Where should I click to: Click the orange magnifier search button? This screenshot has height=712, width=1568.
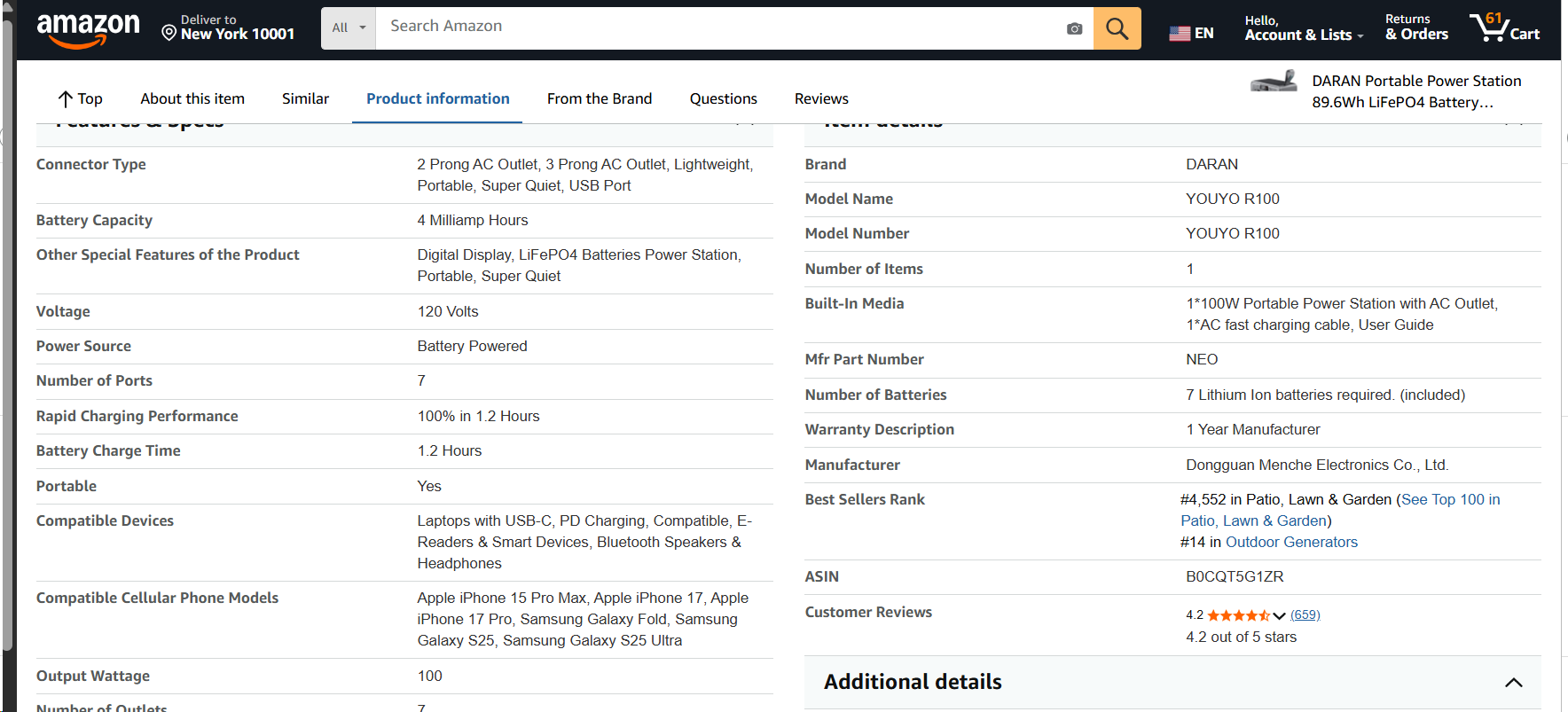click(1117, 28)
